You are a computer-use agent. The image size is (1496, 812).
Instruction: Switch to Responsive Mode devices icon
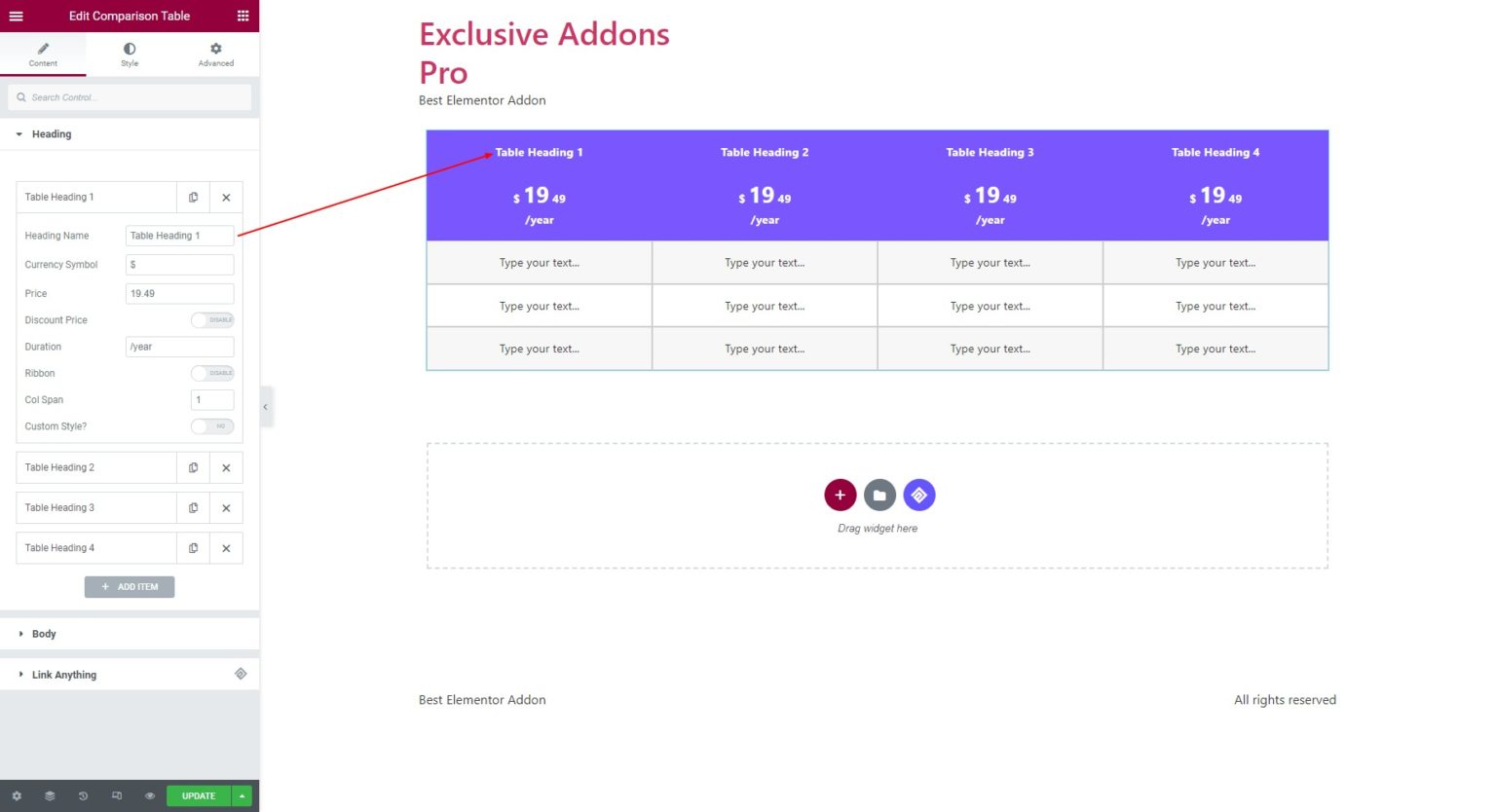(x=116, y=795)
